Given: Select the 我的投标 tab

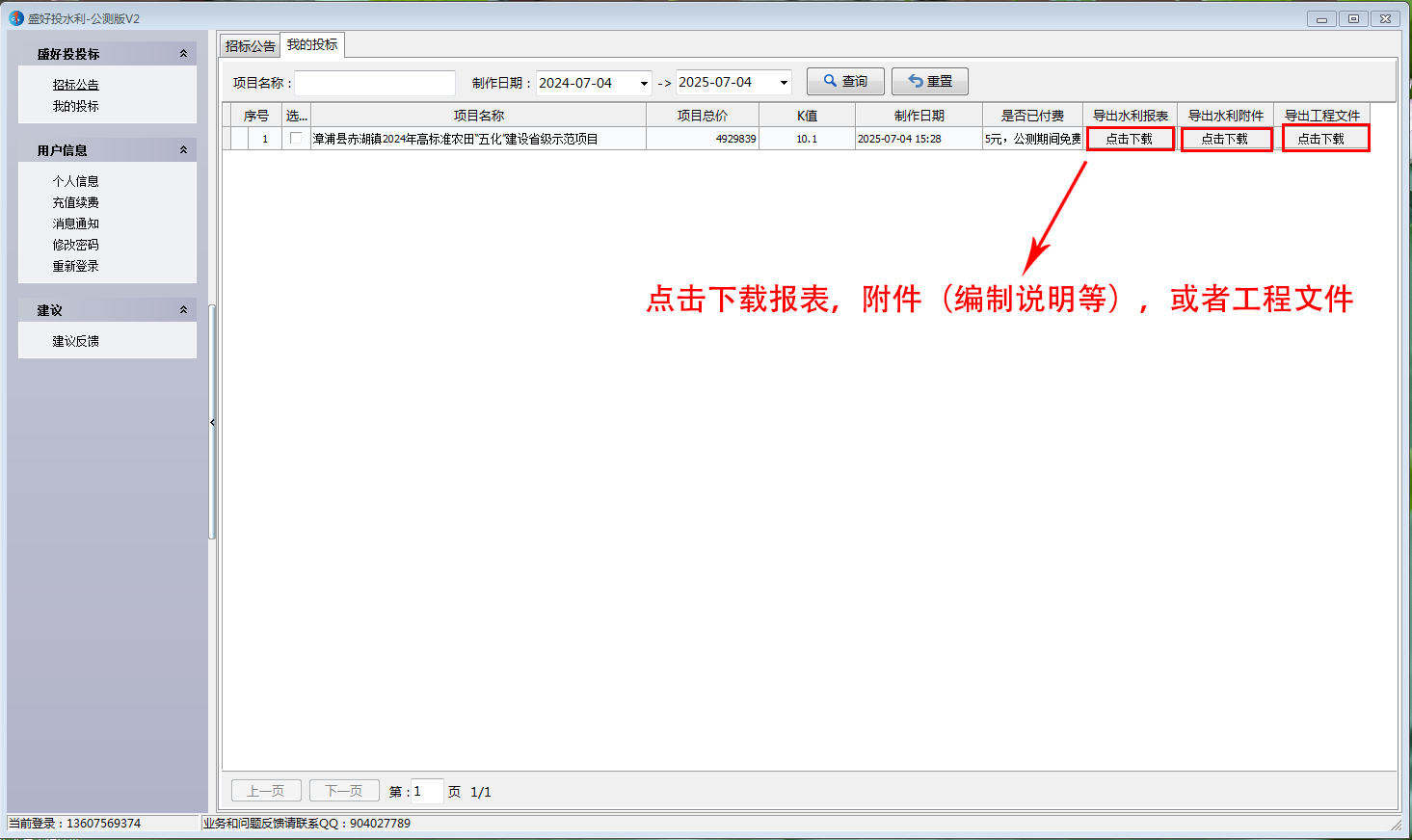Looking at the screenshot, I should (x=312, y=45).
